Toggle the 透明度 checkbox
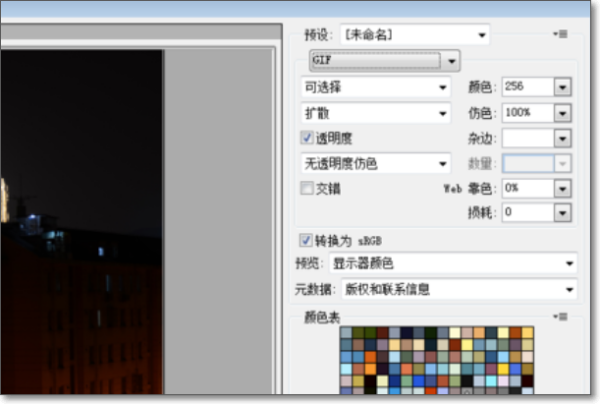Screen dimensions: 600x404 point(308,138)
